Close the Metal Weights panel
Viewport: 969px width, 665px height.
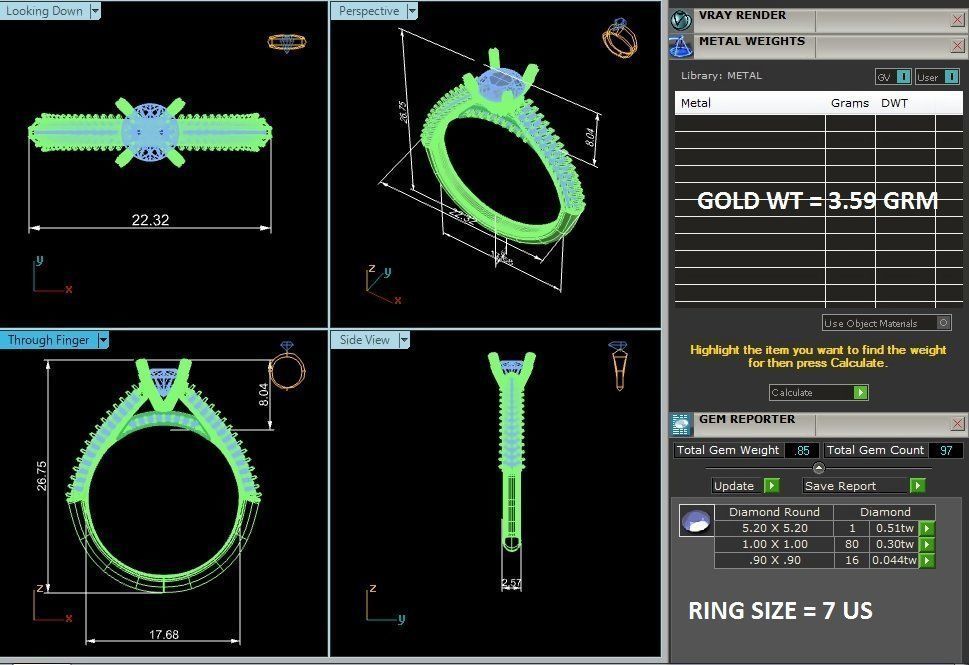pyautogui.click(x=957, y=46)
